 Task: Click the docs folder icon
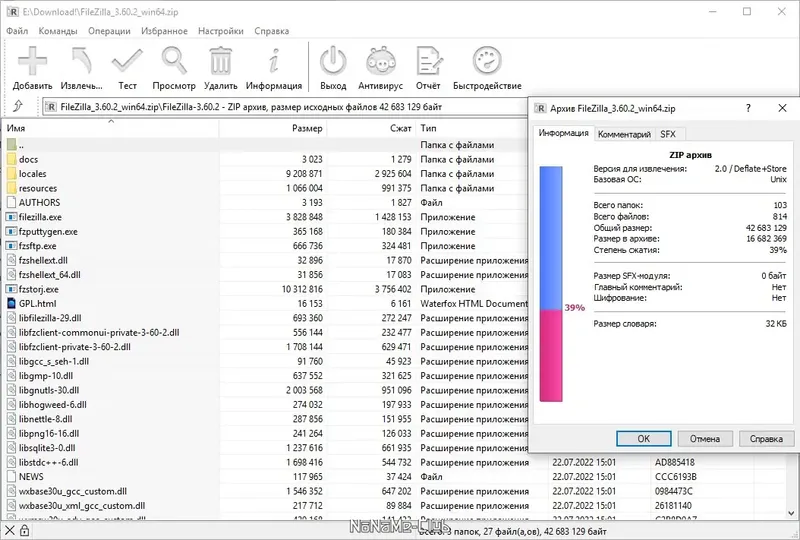(x=11, y=159)
